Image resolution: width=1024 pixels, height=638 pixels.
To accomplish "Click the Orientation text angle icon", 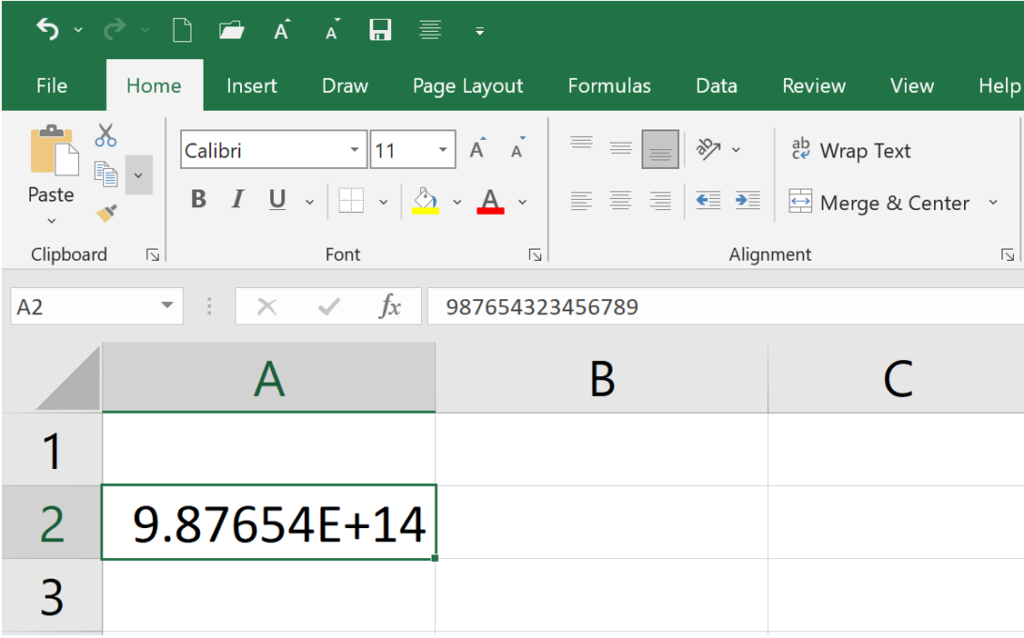I will click(709, 150).
